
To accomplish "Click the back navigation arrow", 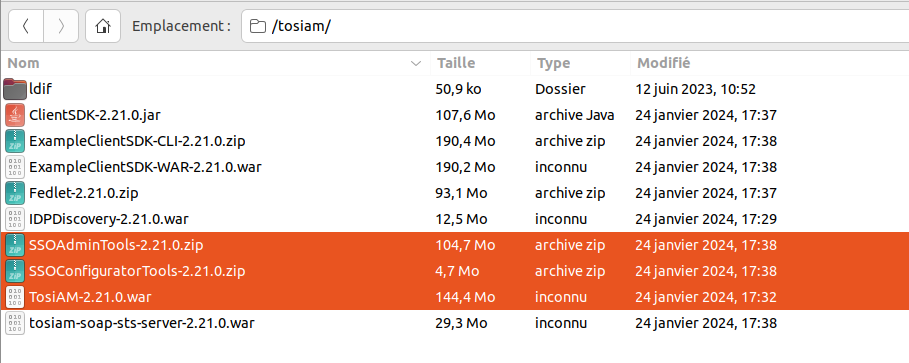I will pyautogui.click(x=26, y=26).
